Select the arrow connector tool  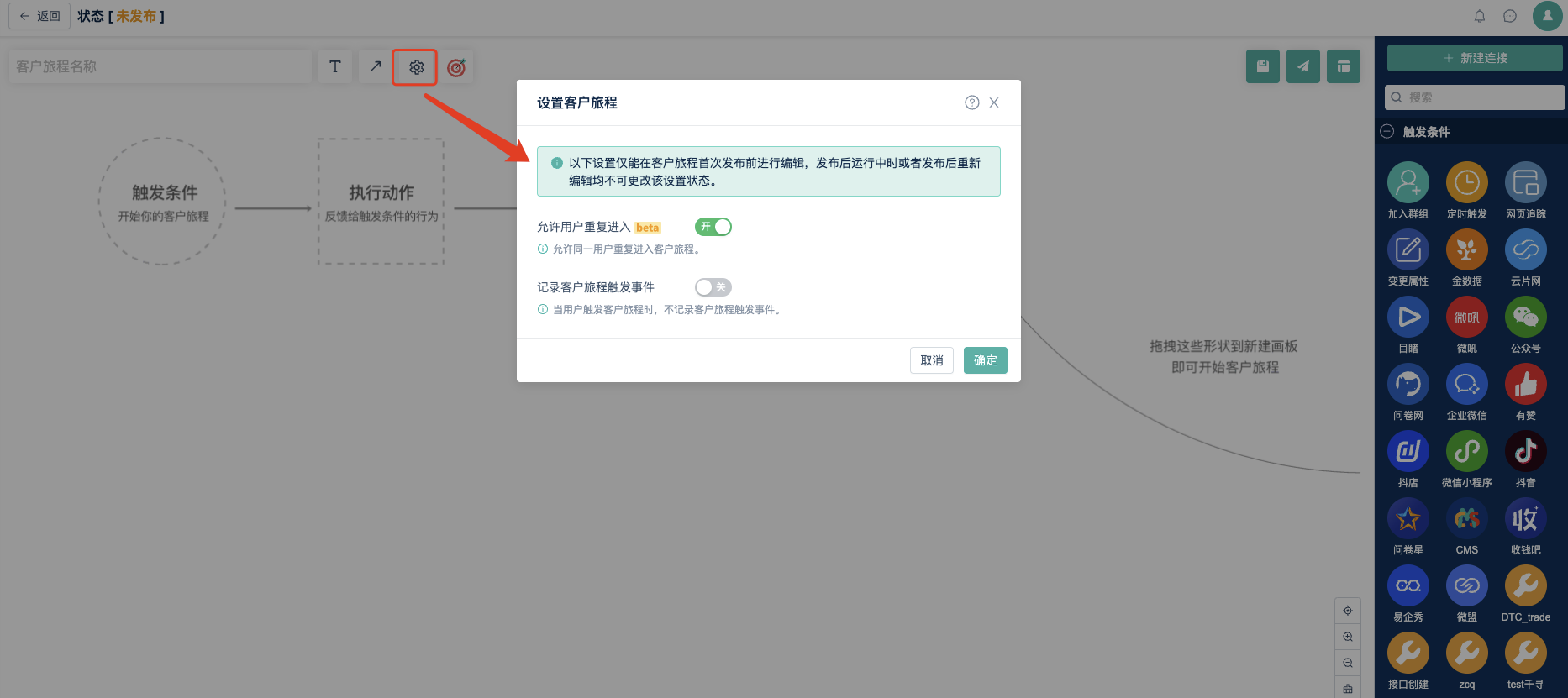click(x=376, y=66)
